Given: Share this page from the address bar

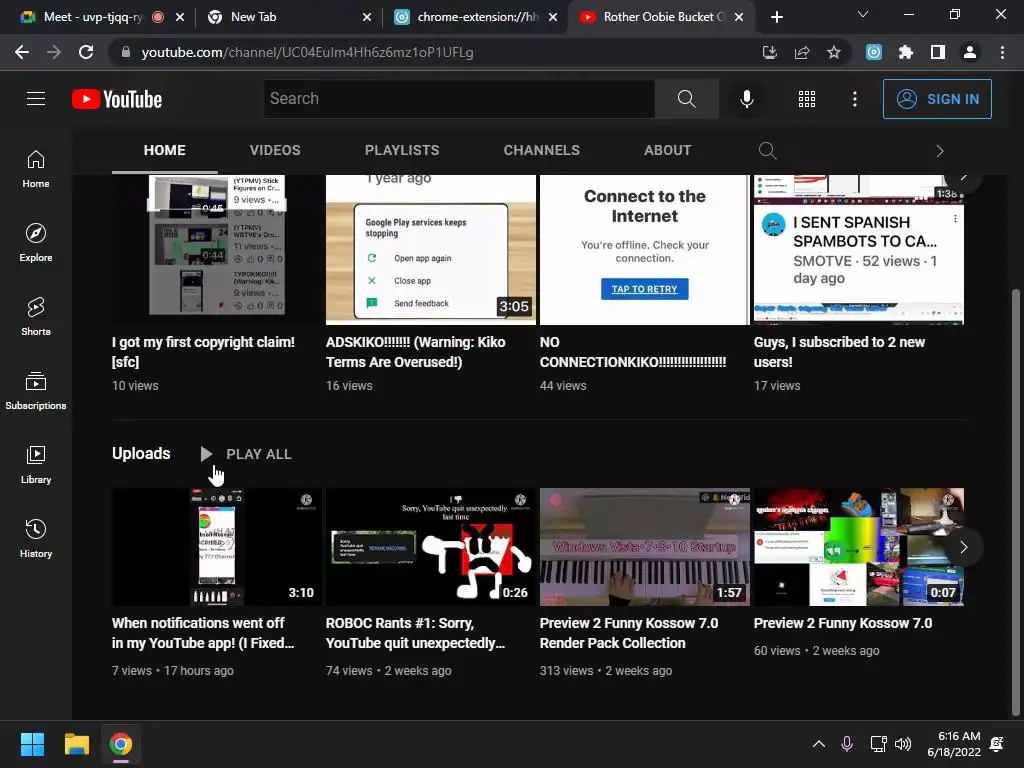Looking at the screenshot, I should pos(802,52).
